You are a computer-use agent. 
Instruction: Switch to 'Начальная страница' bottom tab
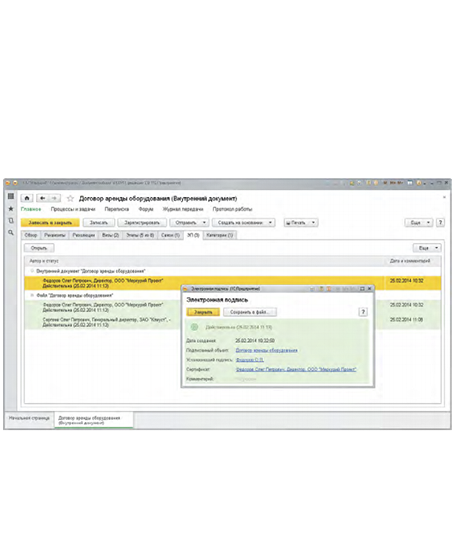[29, 418]
